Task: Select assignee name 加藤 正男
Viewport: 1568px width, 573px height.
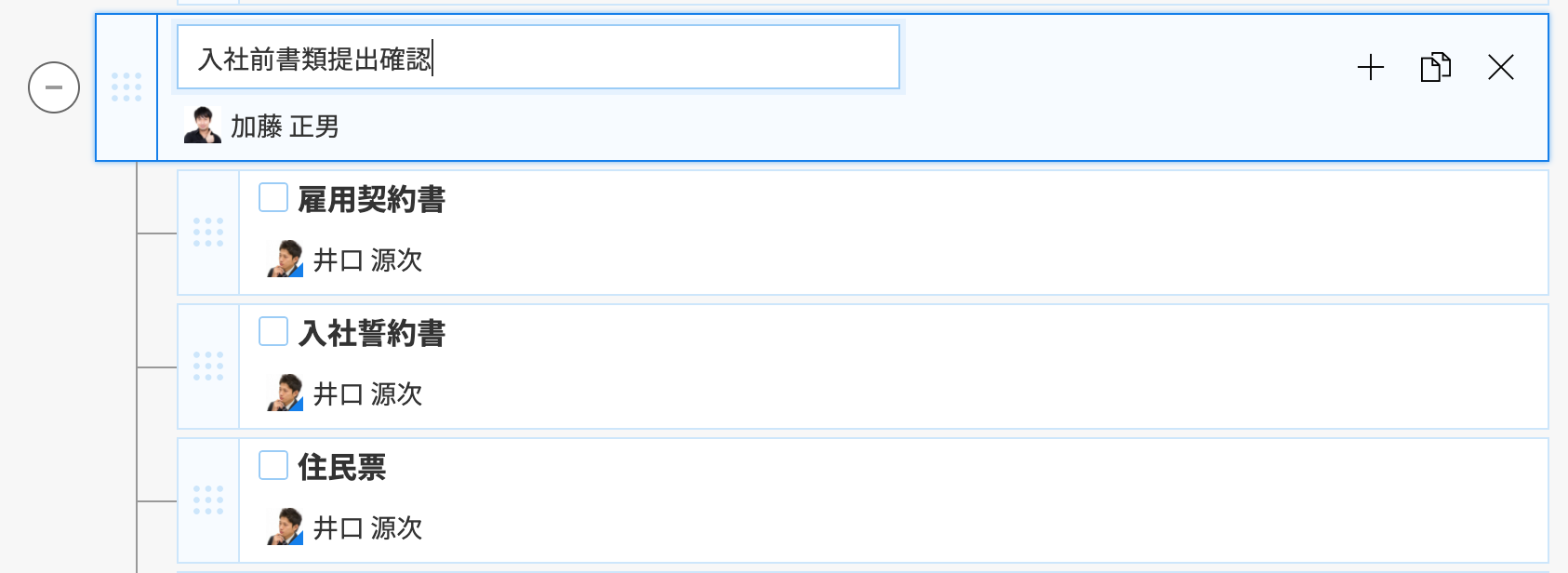Action: 285,127
